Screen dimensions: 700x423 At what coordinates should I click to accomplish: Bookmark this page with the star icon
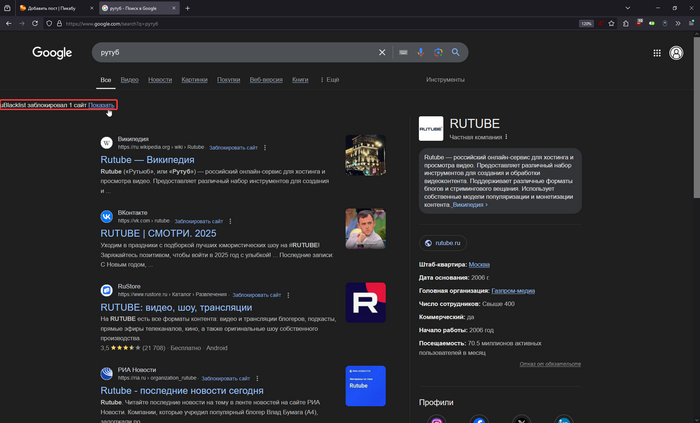pyautogui.click(x=612, y=24)
